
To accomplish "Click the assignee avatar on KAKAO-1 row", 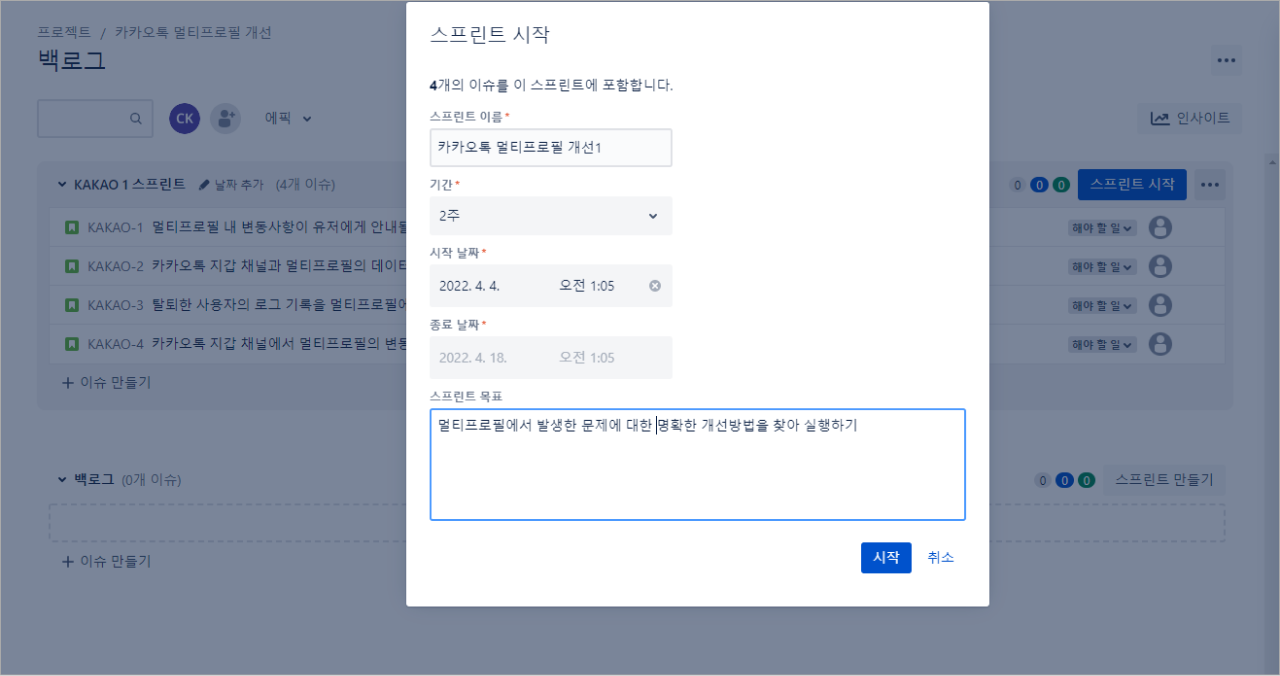I will click(1160, 228).
